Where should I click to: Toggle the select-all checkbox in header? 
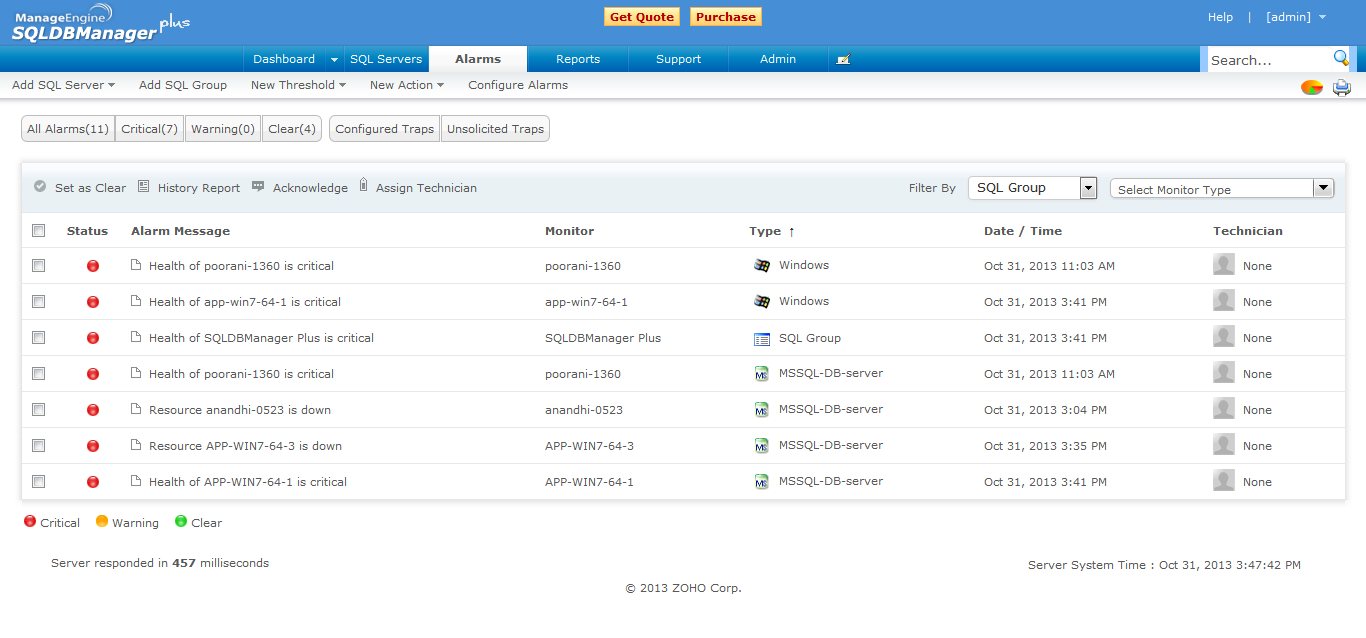pos(39,231)
